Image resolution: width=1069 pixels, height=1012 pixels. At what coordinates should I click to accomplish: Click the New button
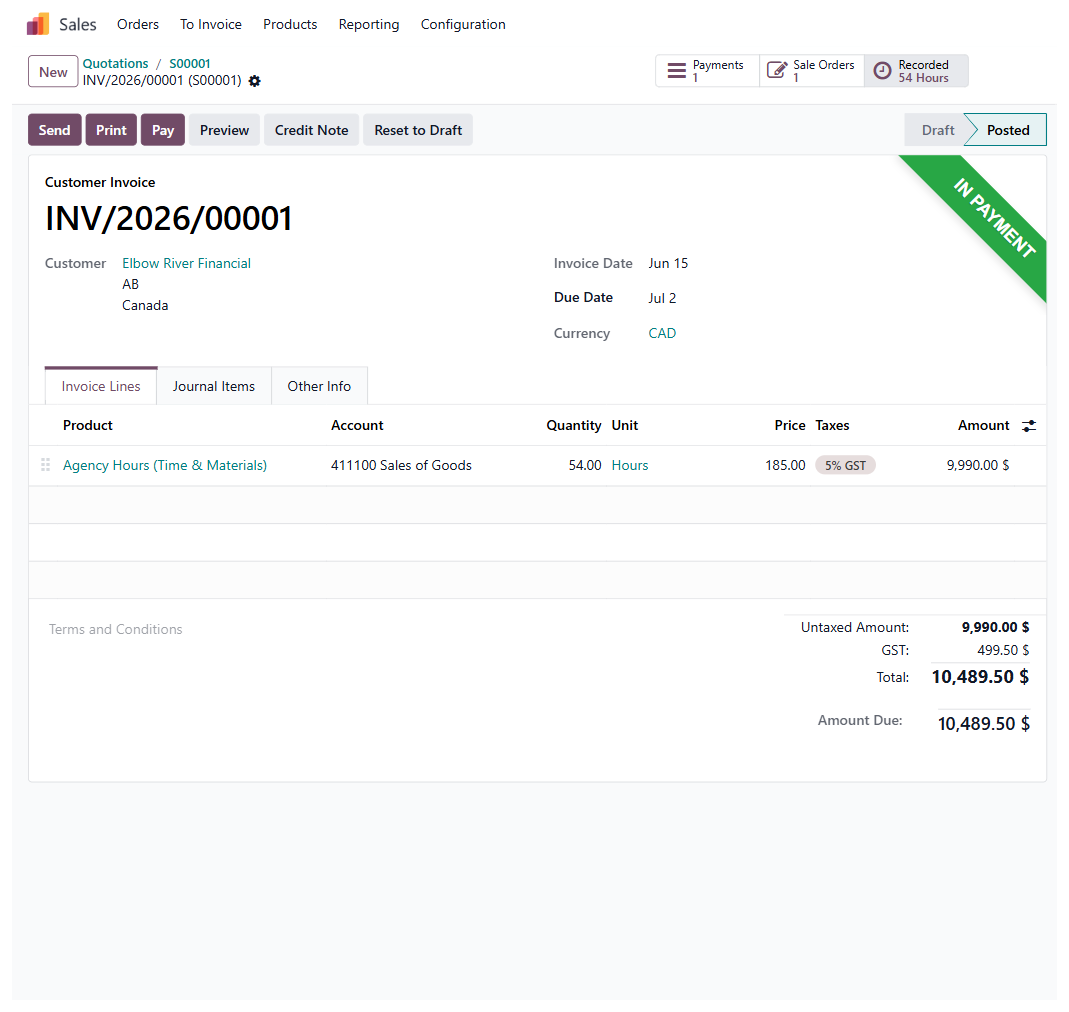click(53, 72)
